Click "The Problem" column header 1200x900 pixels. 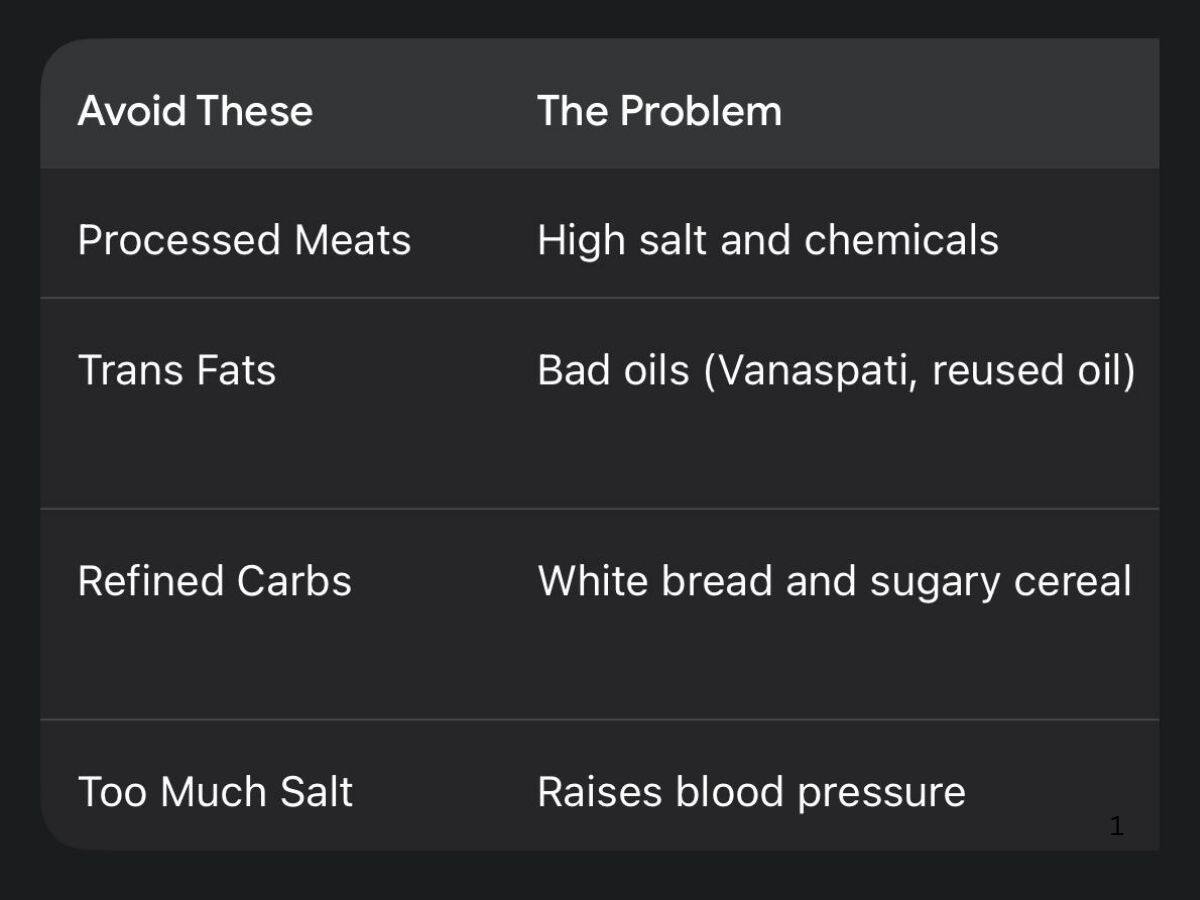(x=659, y=111)
